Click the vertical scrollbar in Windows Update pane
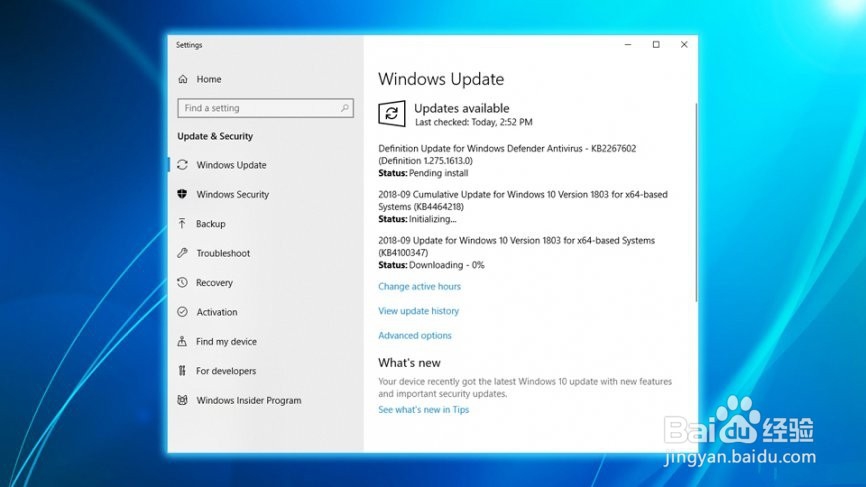Screen dimensions: 866x487 (696, 202)
